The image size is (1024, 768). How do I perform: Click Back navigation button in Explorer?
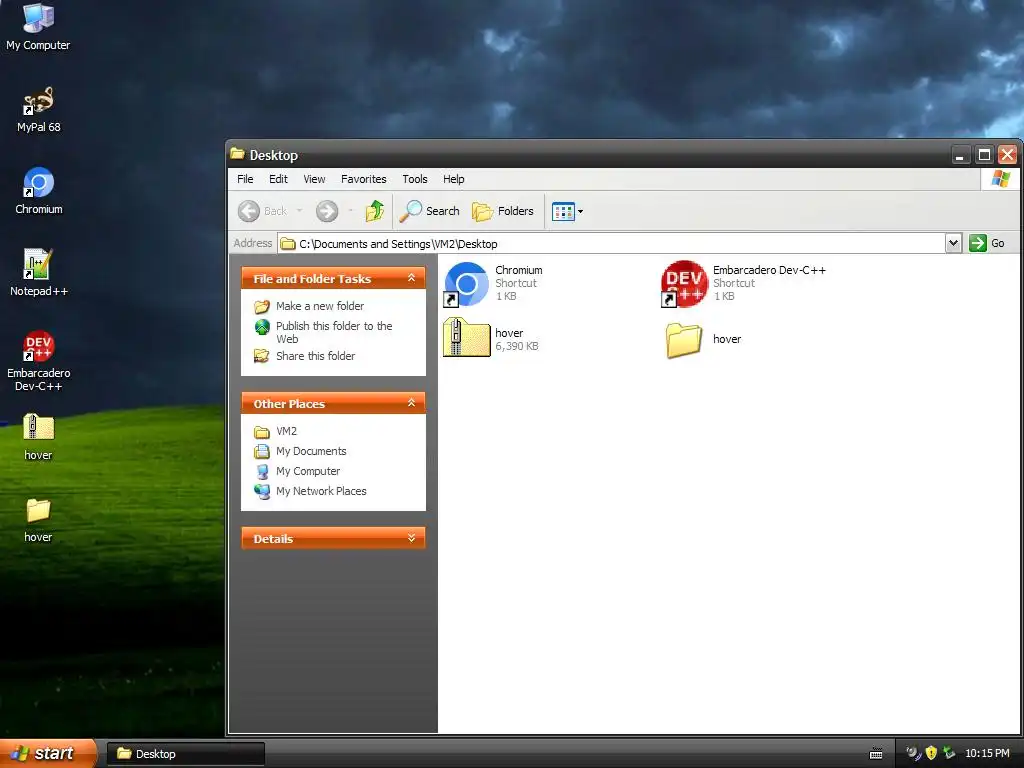(x=263, y=211)
